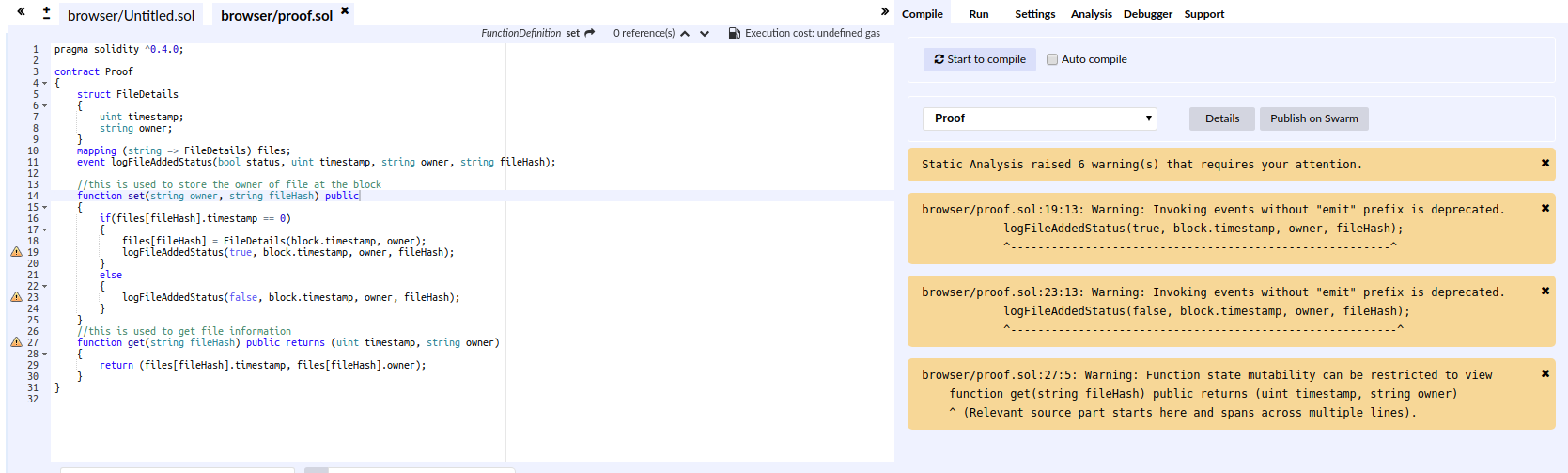Click warning icon on line 19 gutter
This screenshot has width=1568, height=473.
tap(16, 252)
